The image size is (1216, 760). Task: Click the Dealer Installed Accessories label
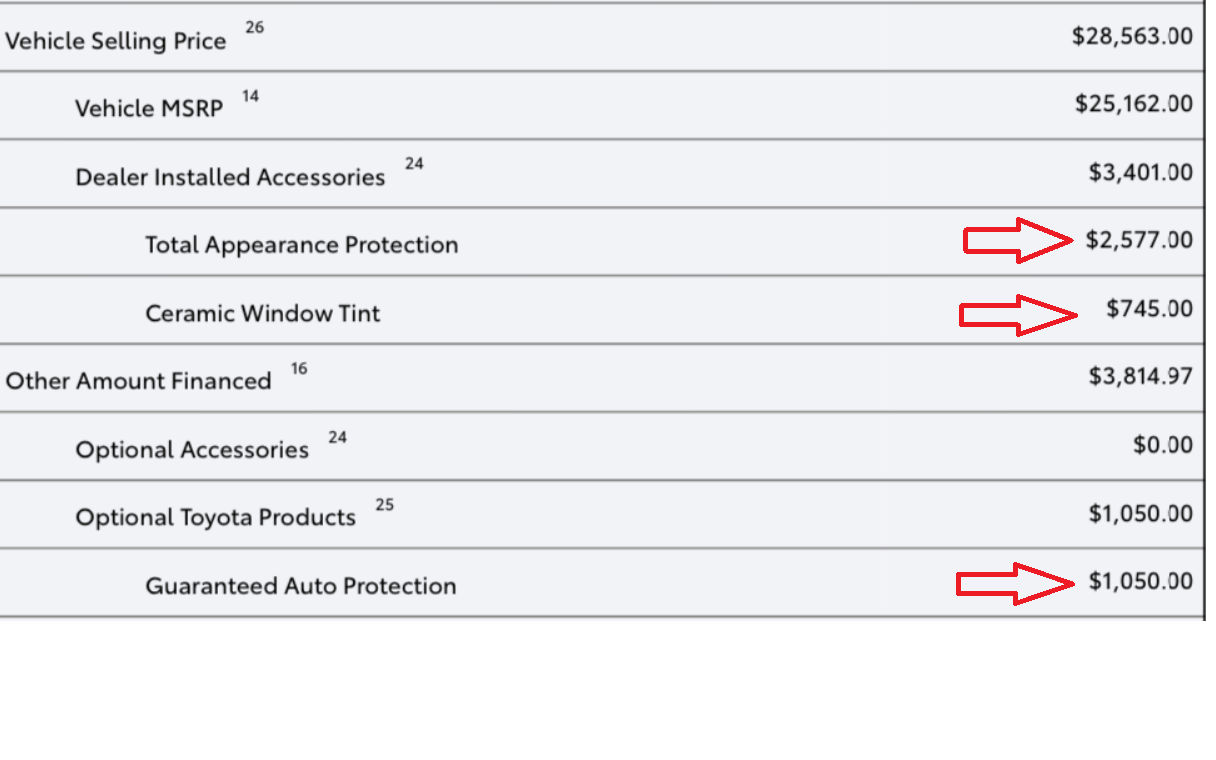click(x=230, y=178)
